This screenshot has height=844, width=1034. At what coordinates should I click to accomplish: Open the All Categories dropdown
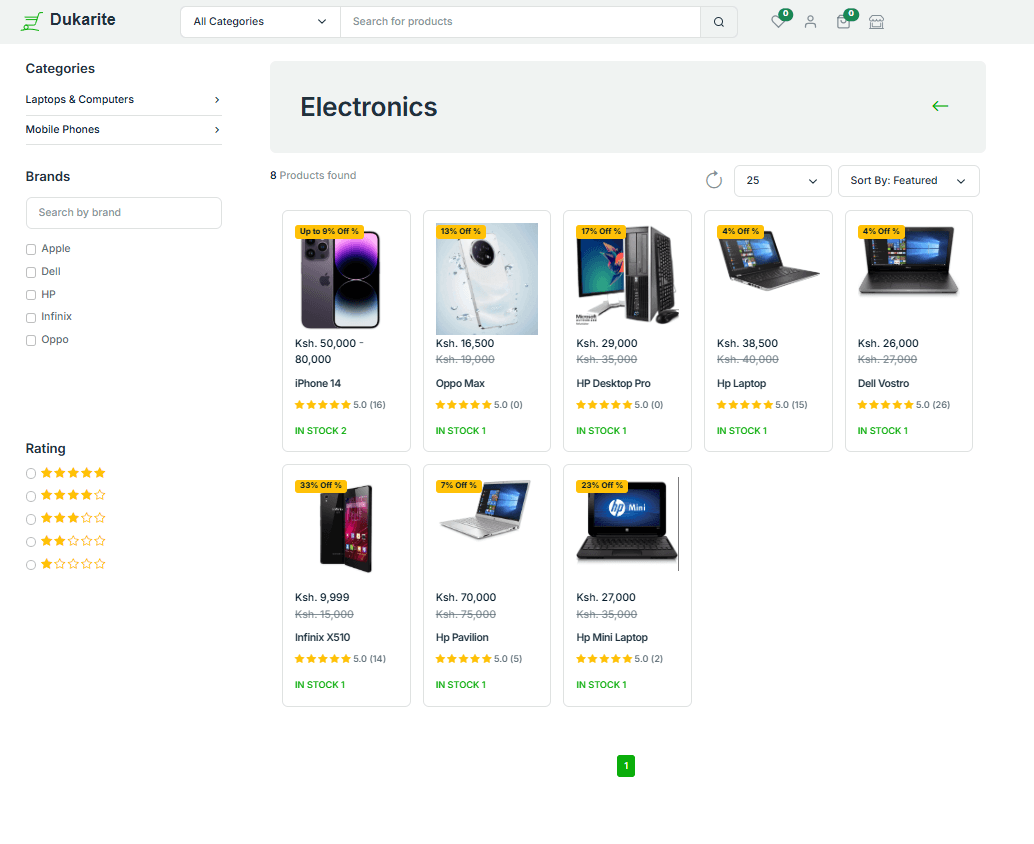click(259, 21)
